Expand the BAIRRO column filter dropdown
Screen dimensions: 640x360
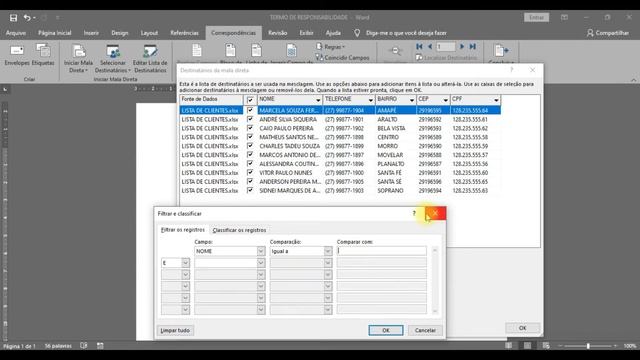point(412,100)
